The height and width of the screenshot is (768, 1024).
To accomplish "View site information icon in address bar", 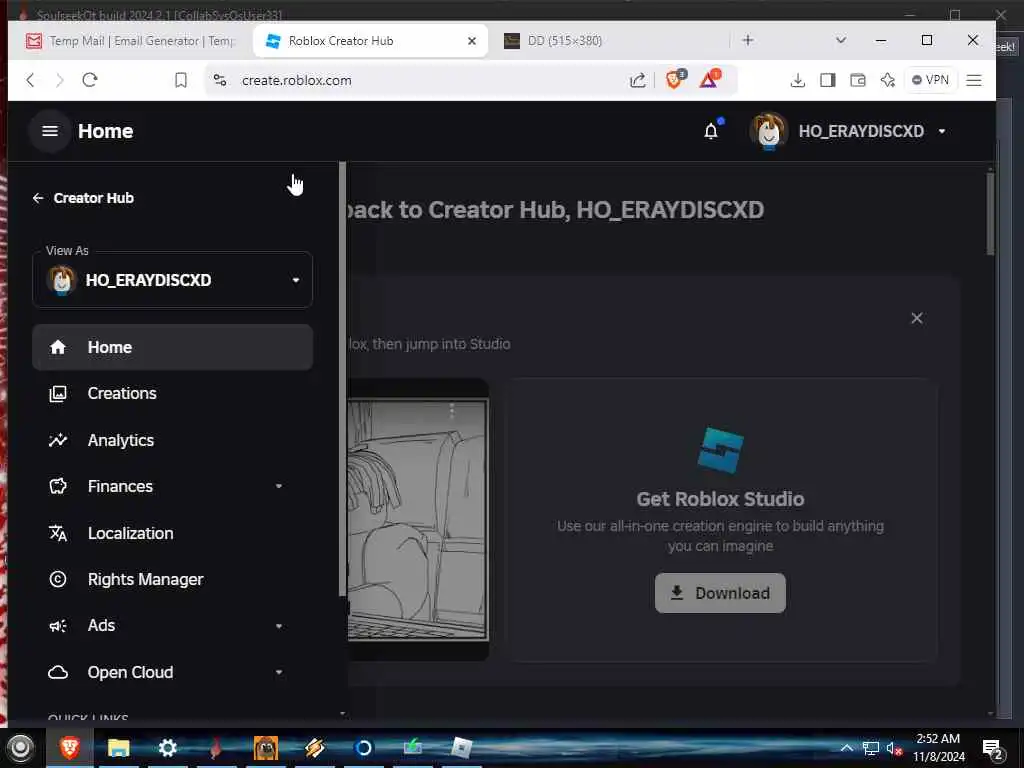I will pyautogui.click(x=220, y=80).
